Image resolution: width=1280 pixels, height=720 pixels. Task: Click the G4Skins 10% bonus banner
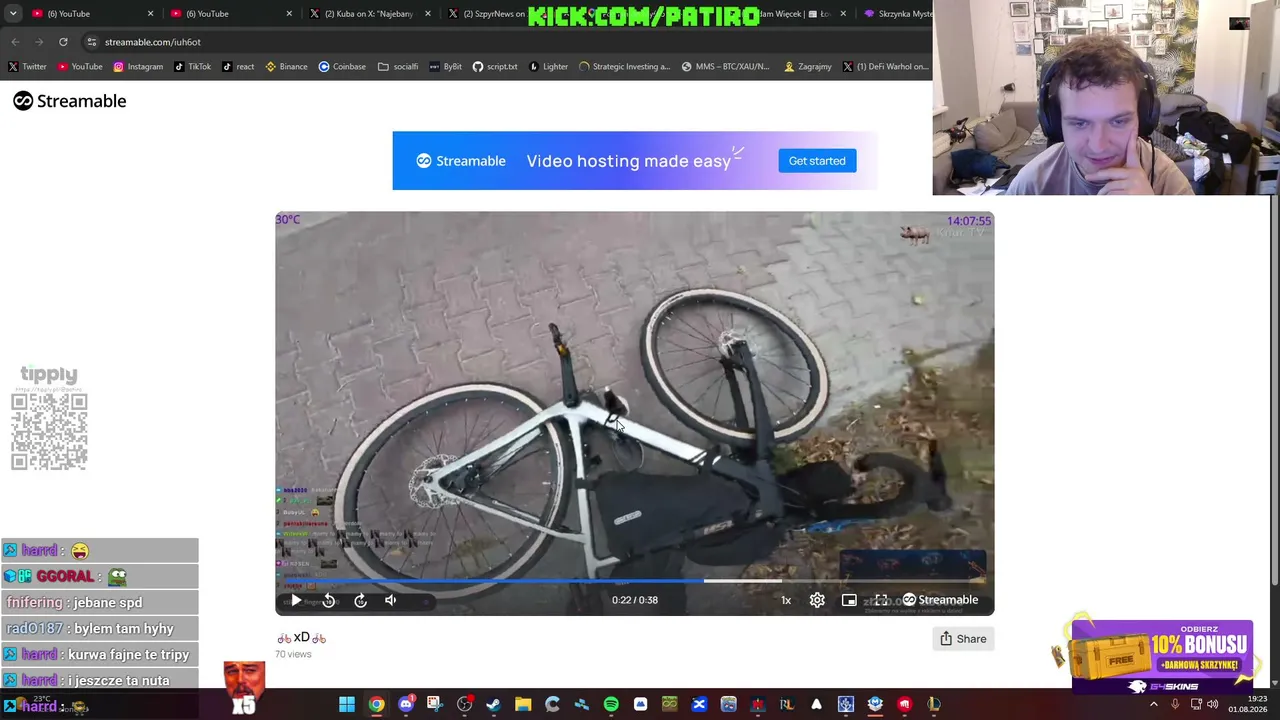coord(1160,656)
